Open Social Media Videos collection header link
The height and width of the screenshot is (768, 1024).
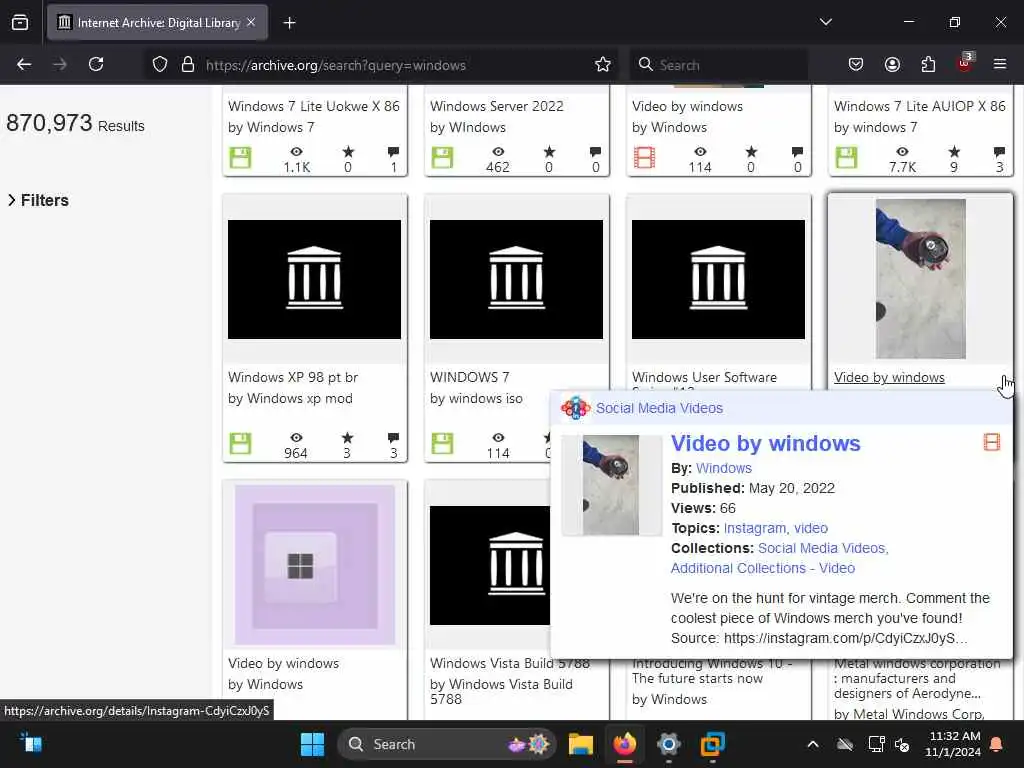[659, 408]
